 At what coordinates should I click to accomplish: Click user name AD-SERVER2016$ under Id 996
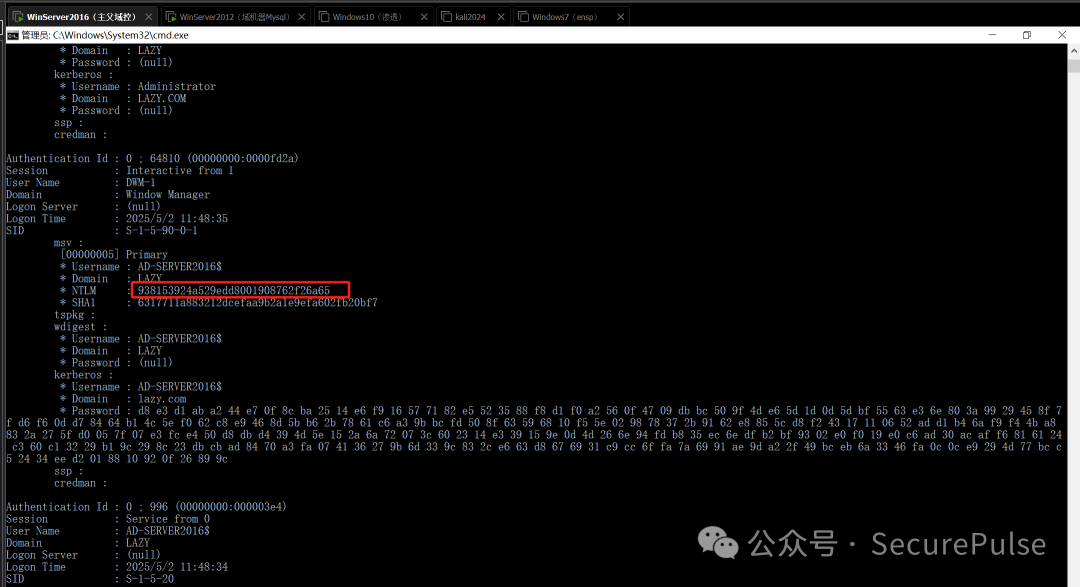pos(168,531)
